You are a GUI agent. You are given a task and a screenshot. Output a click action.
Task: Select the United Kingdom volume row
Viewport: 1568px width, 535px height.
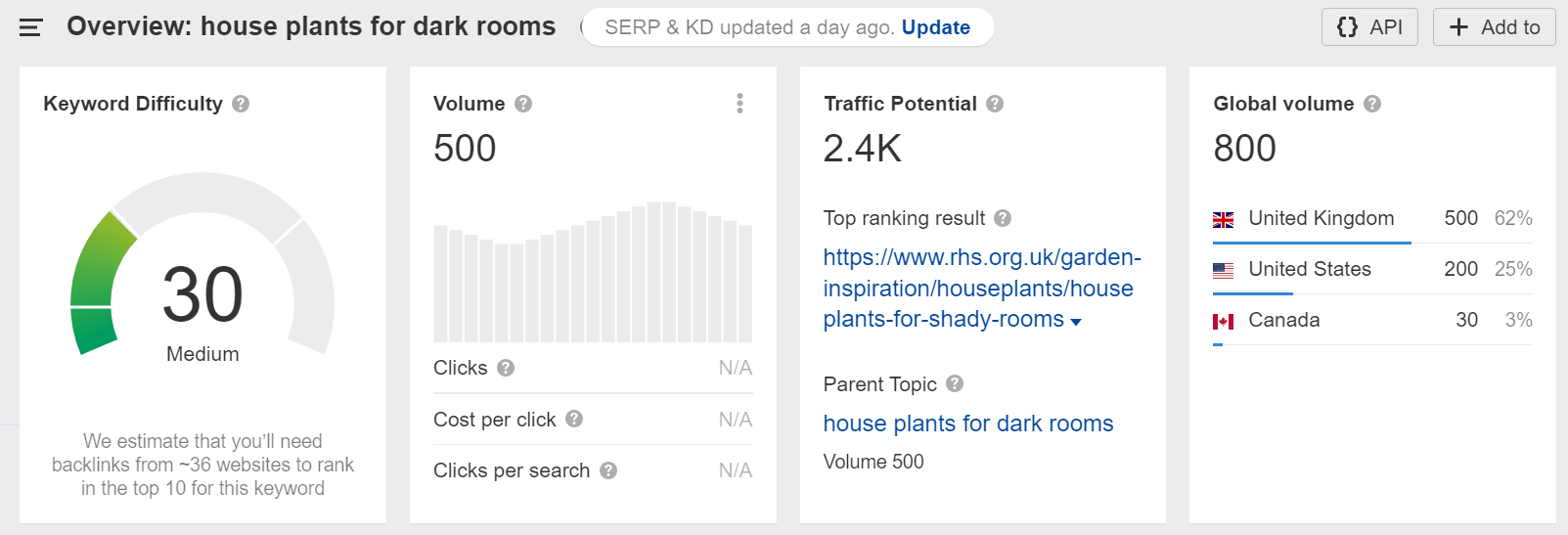(x=1372, y=218)
